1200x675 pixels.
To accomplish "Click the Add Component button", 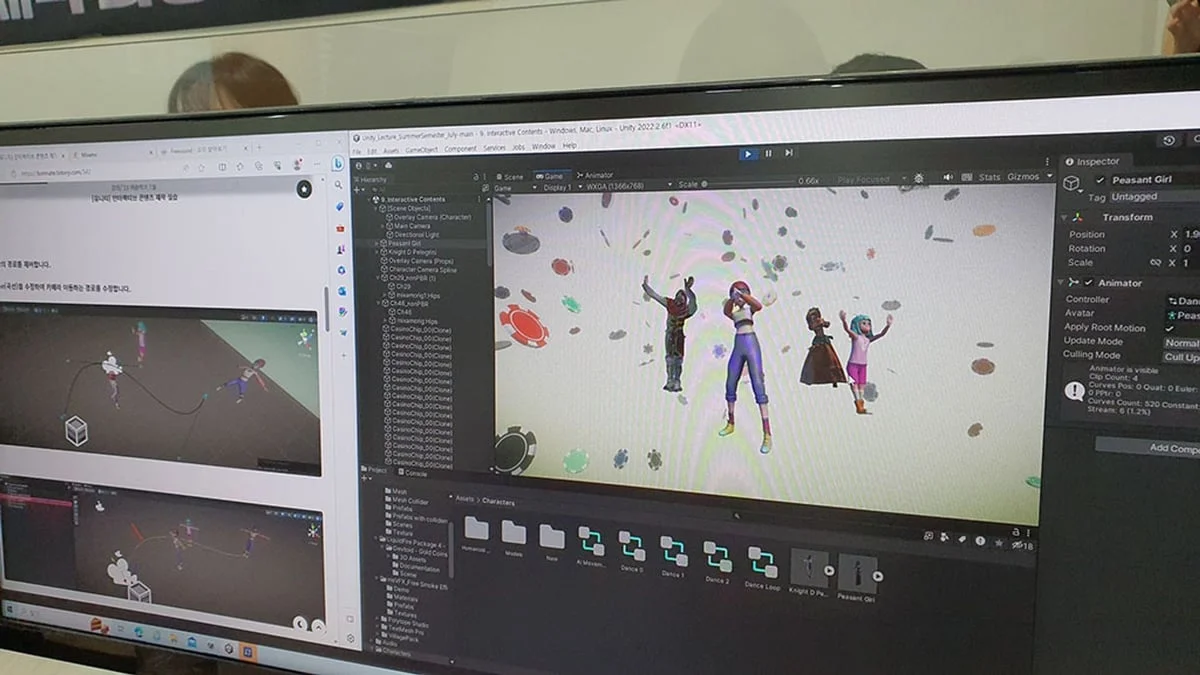I will [1148, 447].
